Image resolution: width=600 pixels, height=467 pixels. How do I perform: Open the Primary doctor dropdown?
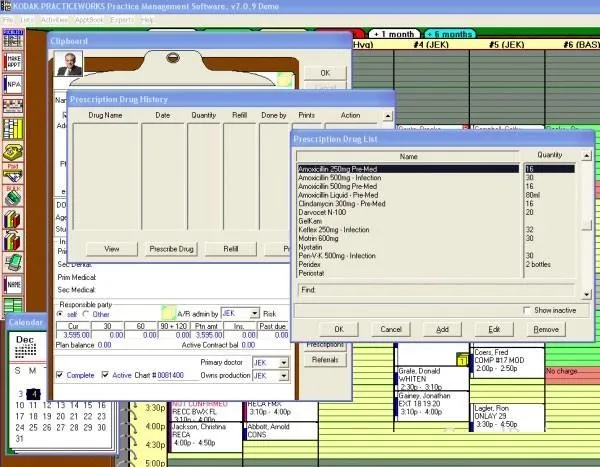tap(284, 362)
